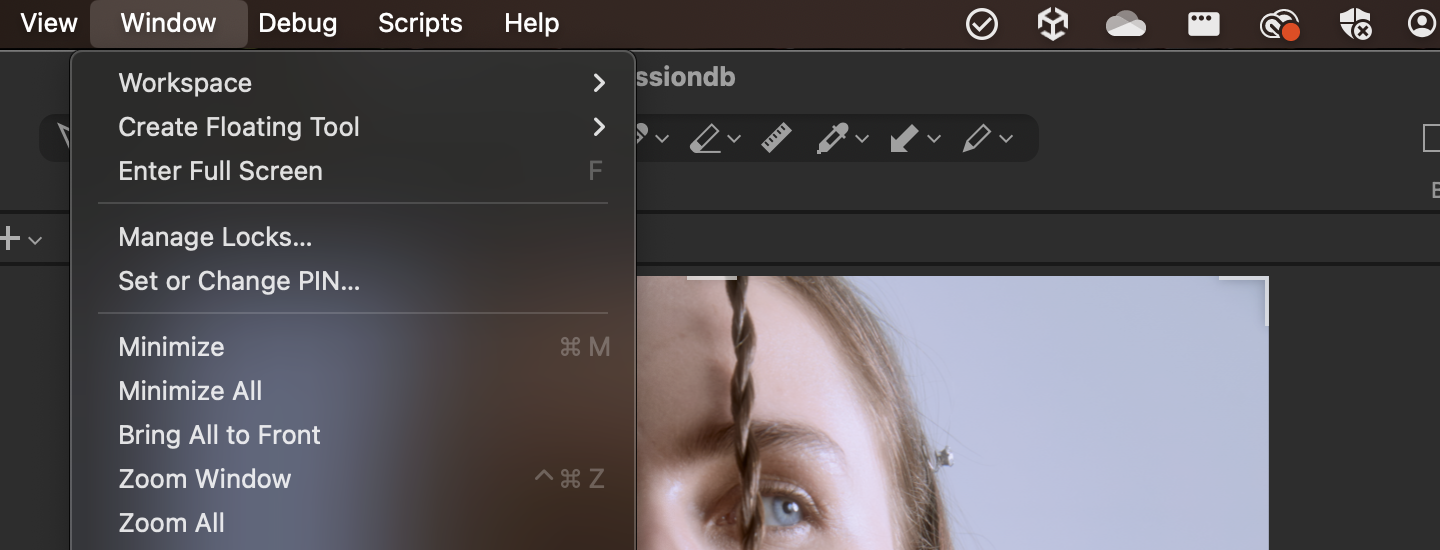Select the arrow apply-adjustments tool

click(904, 138)
